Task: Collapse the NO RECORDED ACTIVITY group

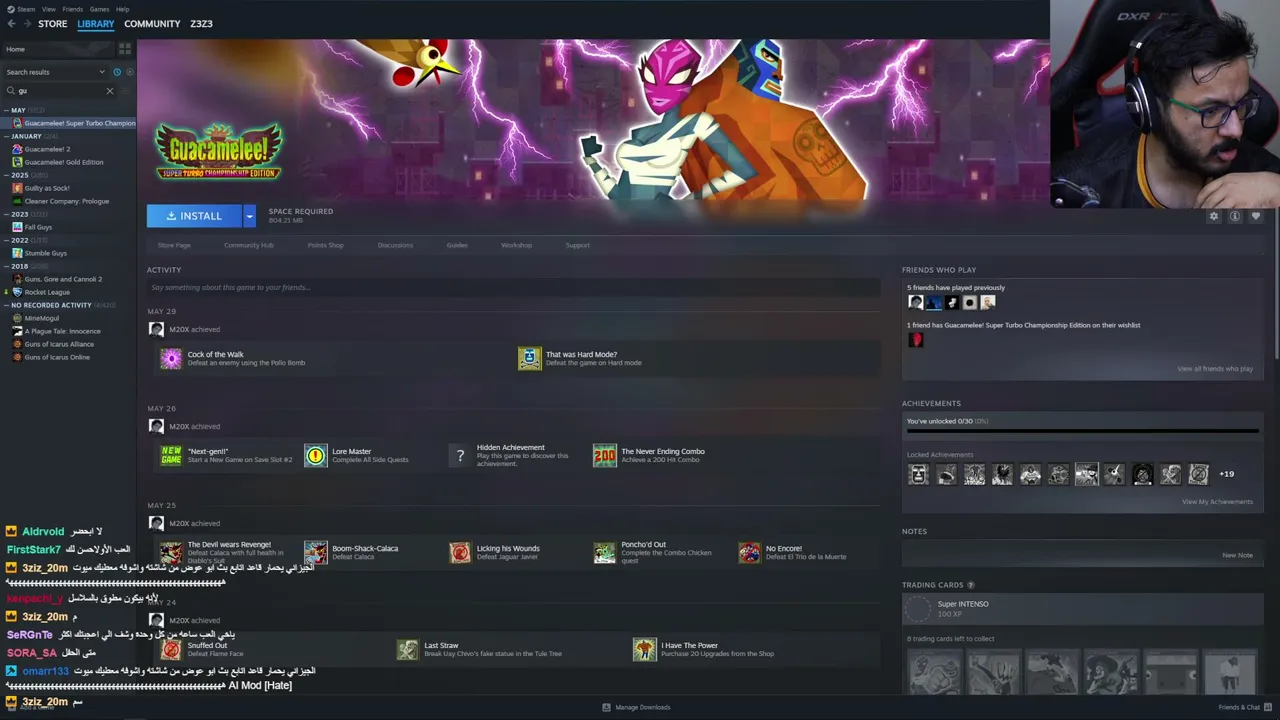Action: tap(7, 305)
